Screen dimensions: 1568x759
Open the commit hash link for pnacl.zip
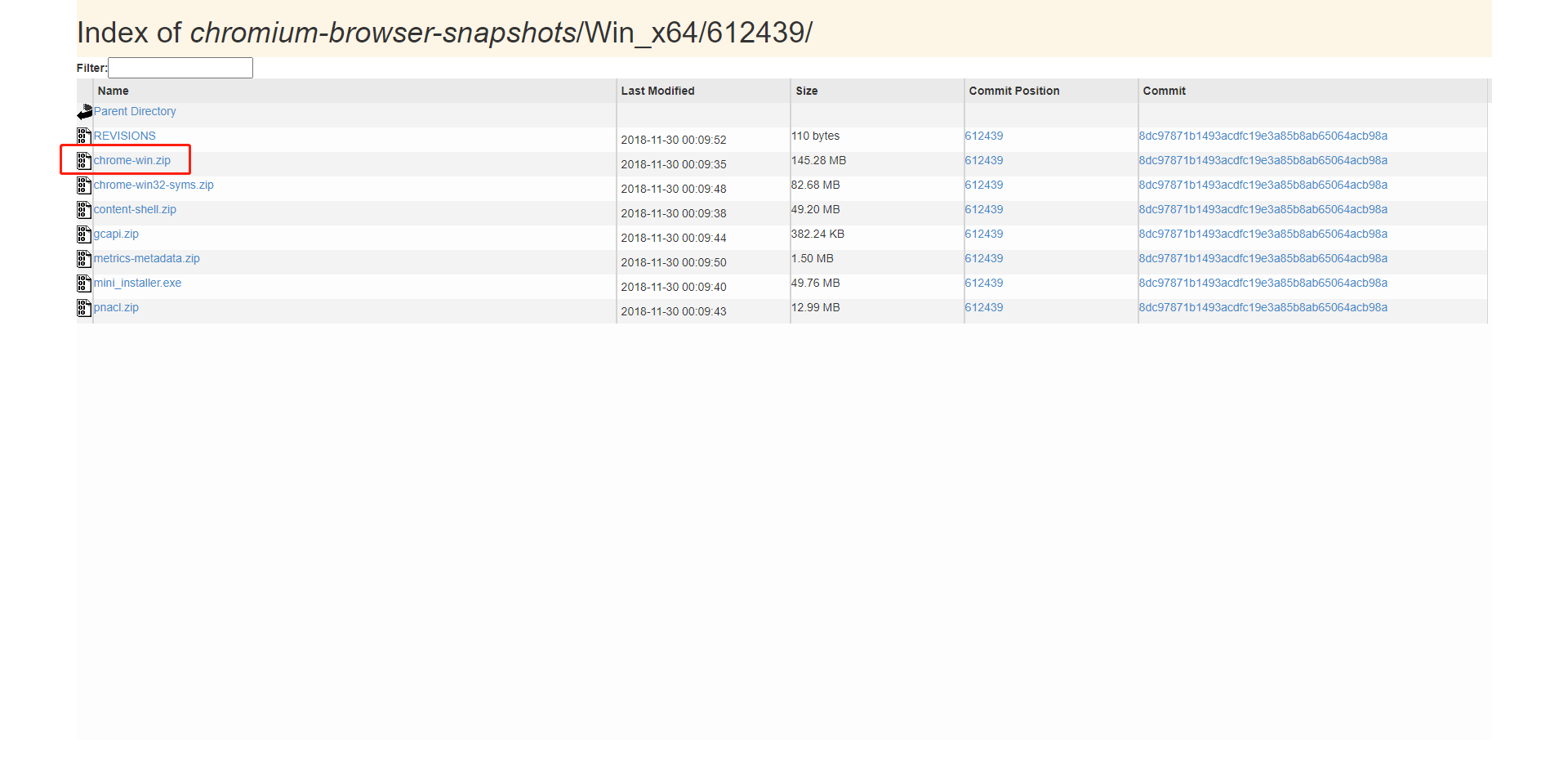pyautogui.click(x=1263, y=308)
